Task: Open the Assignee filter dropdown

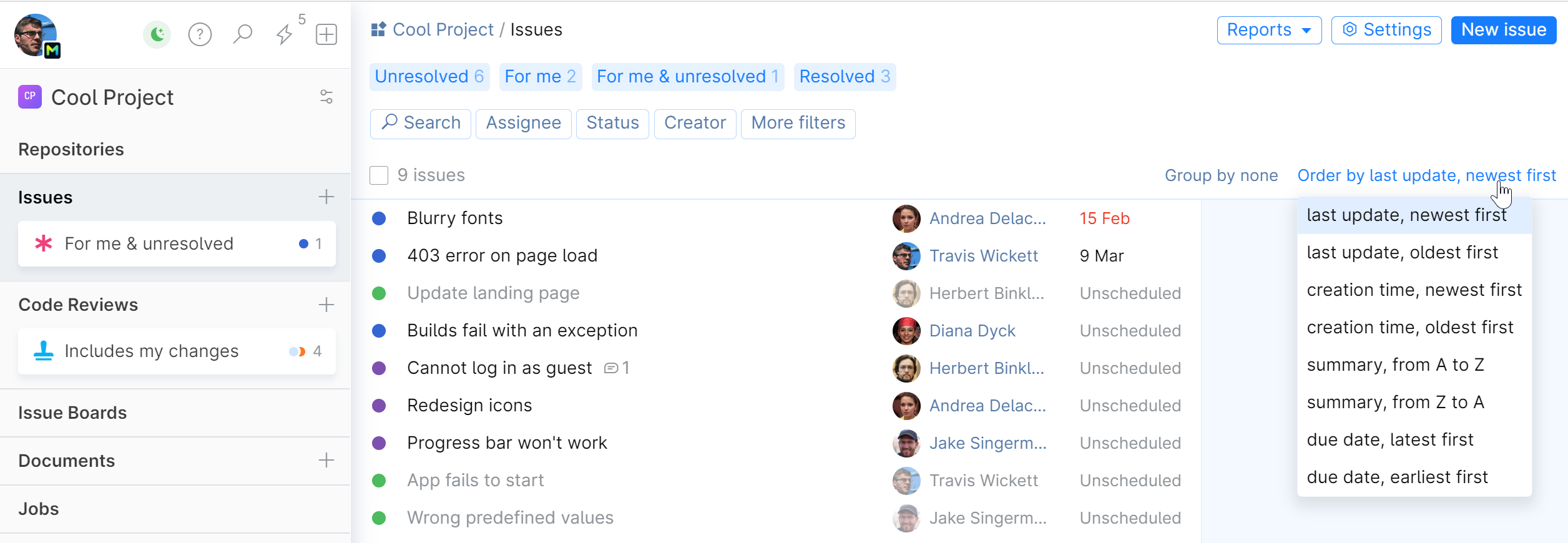Action: tap(523, 123)
